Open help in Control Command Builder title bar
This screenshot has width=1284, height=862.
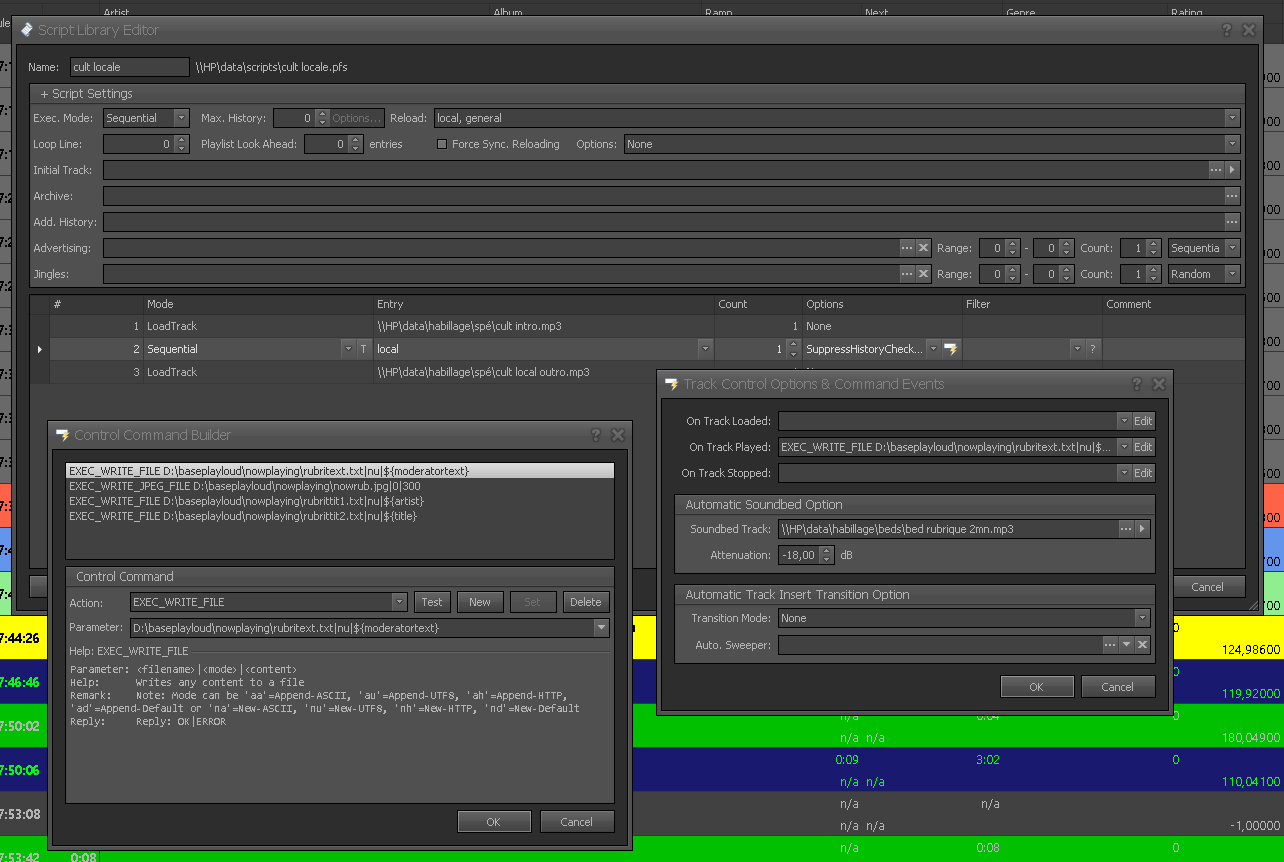(x=596, y=435)
